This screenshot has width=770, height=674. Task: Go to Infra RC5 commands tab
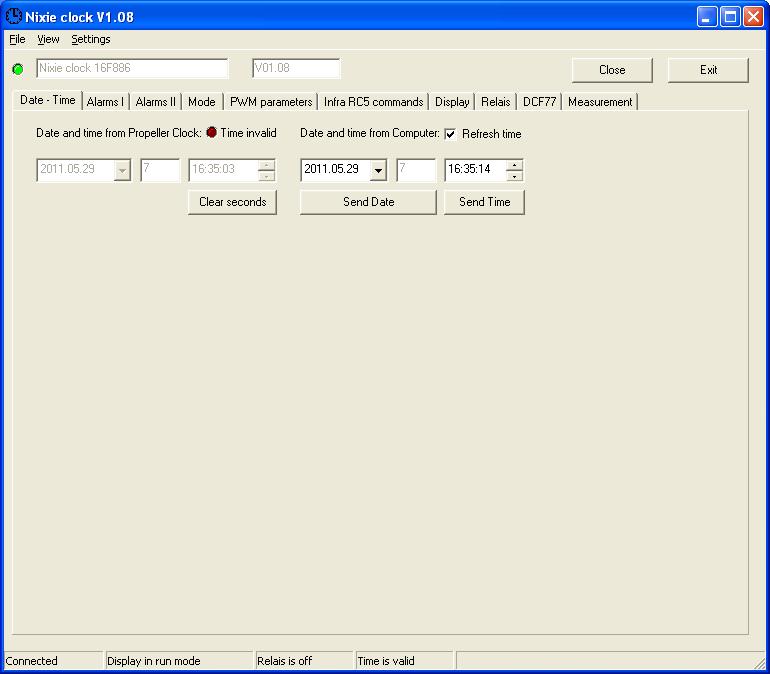tap(373, 102)
